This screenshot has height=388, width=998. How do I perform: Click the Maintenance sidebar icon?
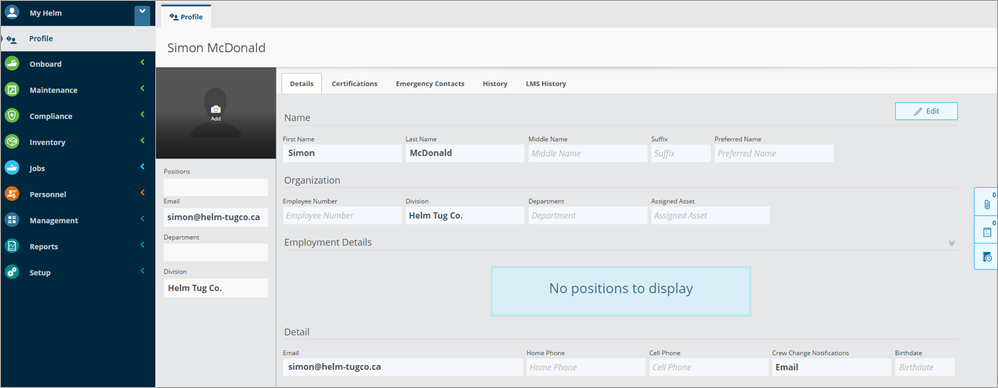[12, 90]
